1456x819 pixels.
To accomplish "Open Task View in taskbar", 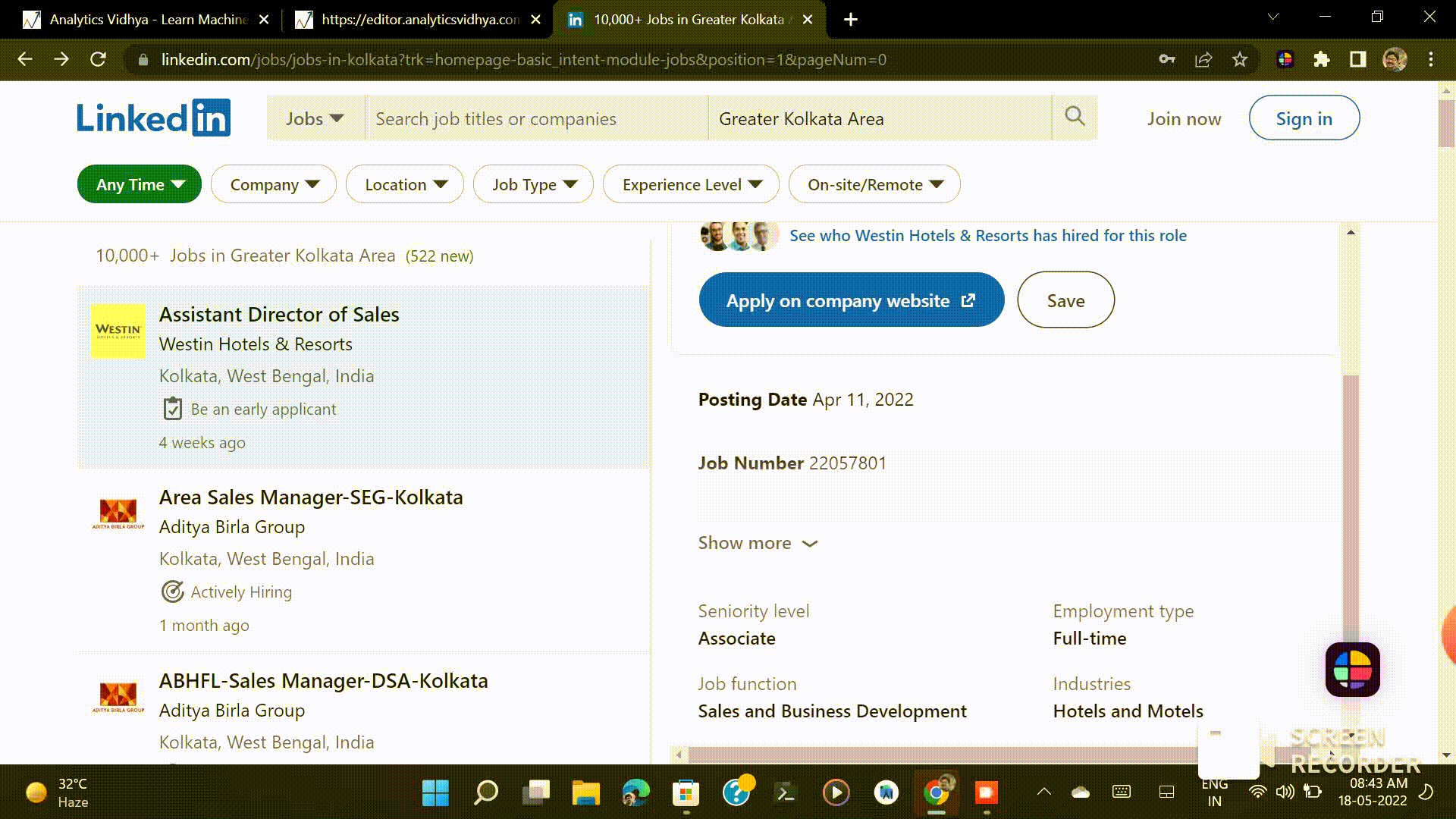I will tap(535, 793).
